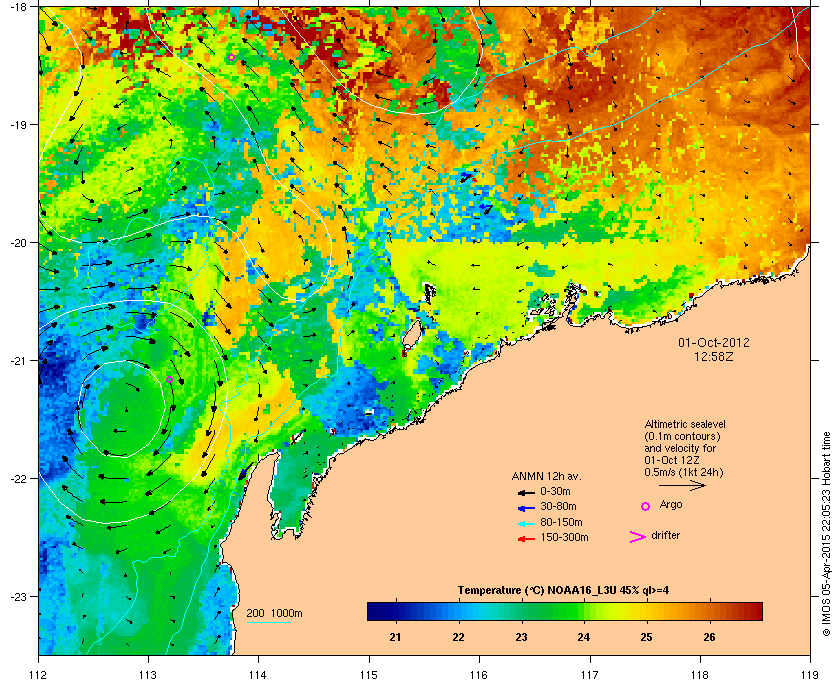Click the 80-150m depth label

coord(561,522)
